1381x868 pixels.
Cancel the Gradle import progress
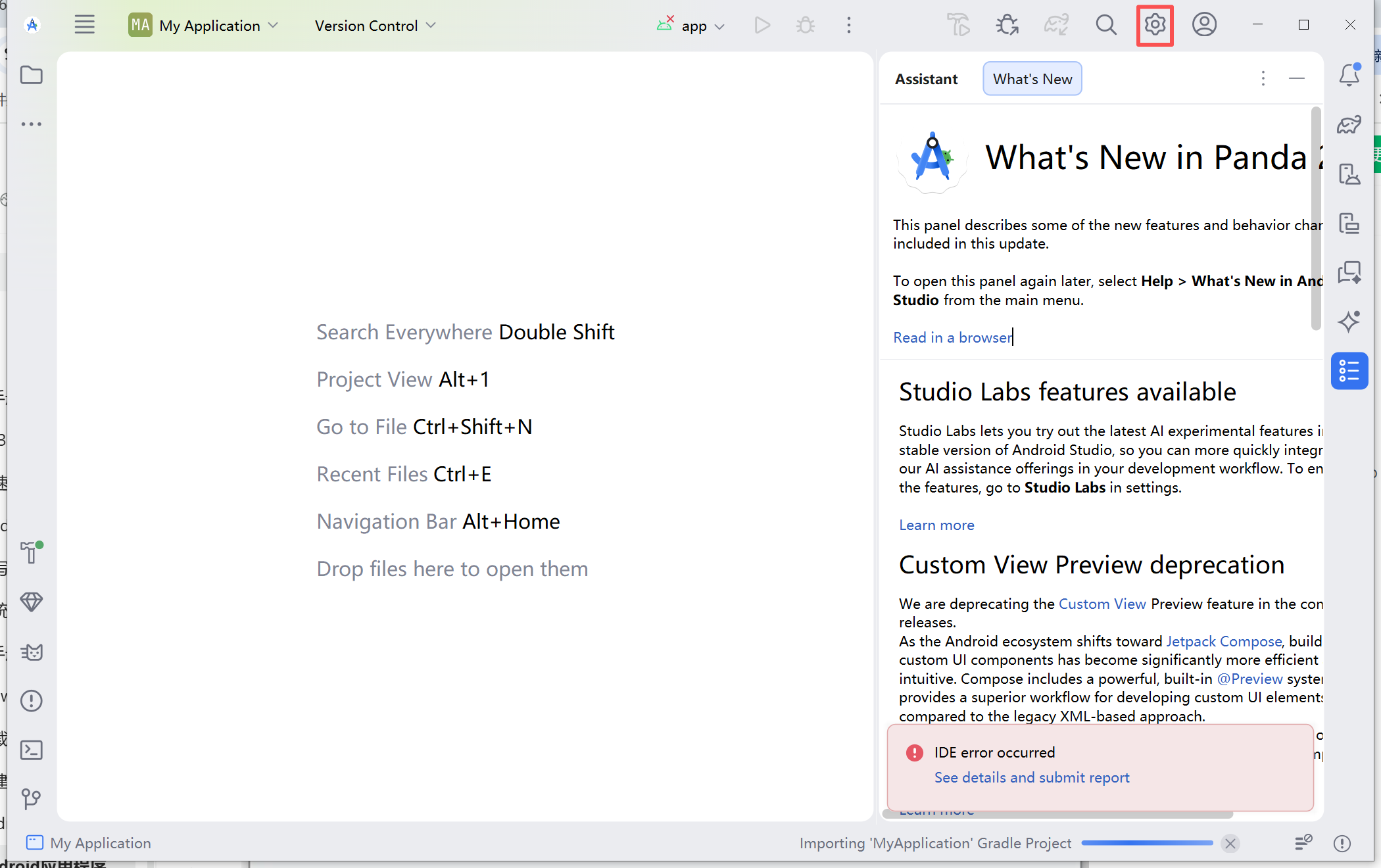point(1230,843)
